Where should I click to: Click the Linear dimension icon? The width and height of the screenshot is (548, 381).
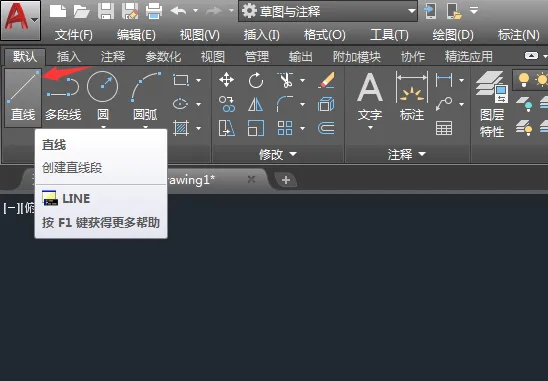tap(444, 80)
